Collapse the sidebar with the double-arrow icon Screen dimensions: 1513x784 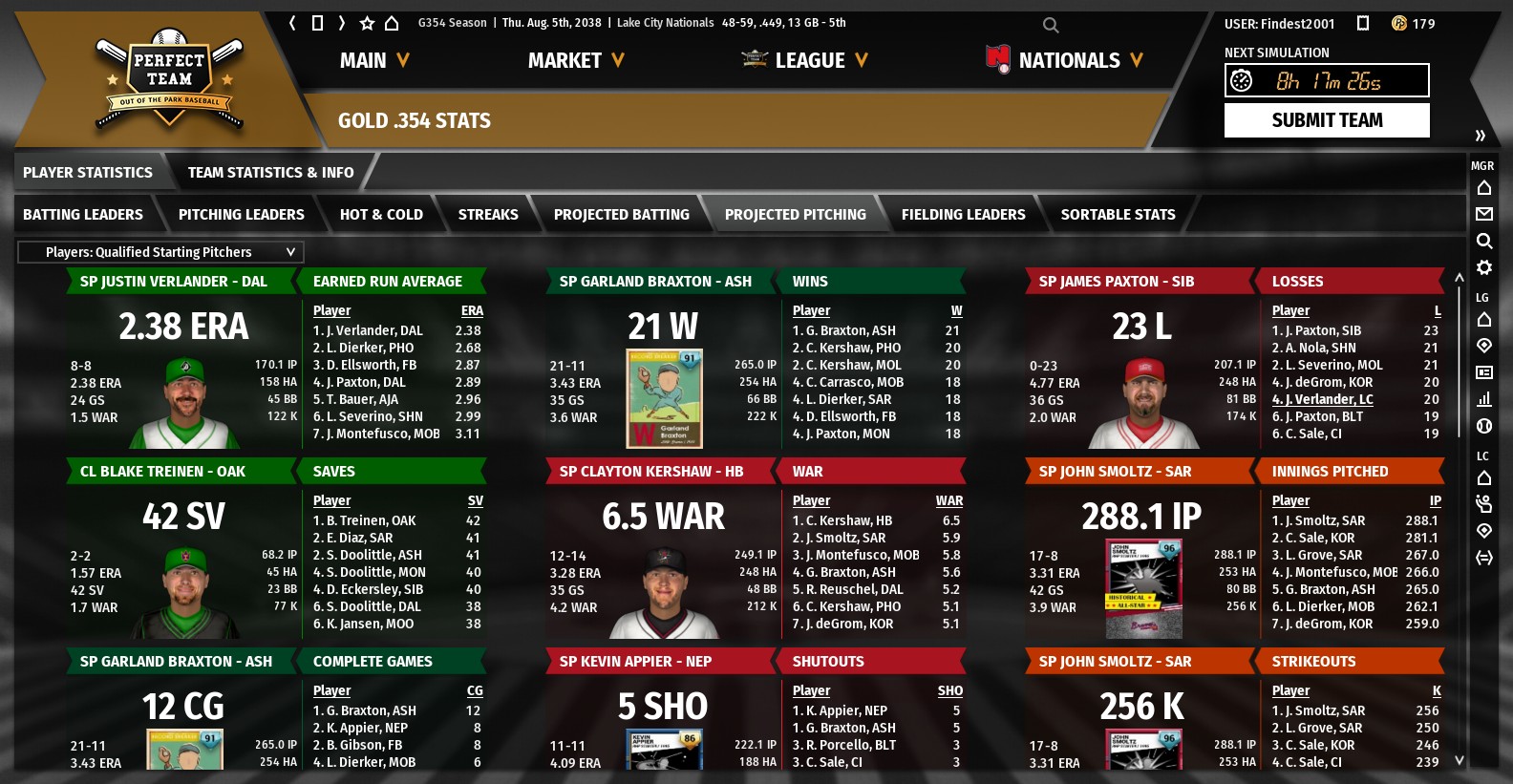point(1481,136)
